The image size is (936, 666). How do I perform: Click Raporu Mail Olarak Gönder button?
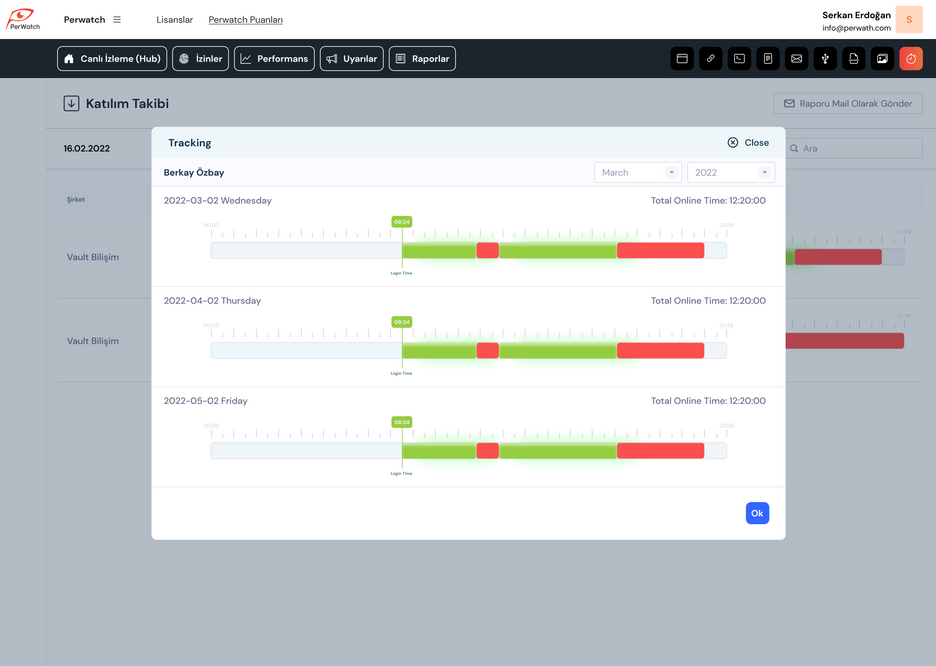[x=848, y=103]
